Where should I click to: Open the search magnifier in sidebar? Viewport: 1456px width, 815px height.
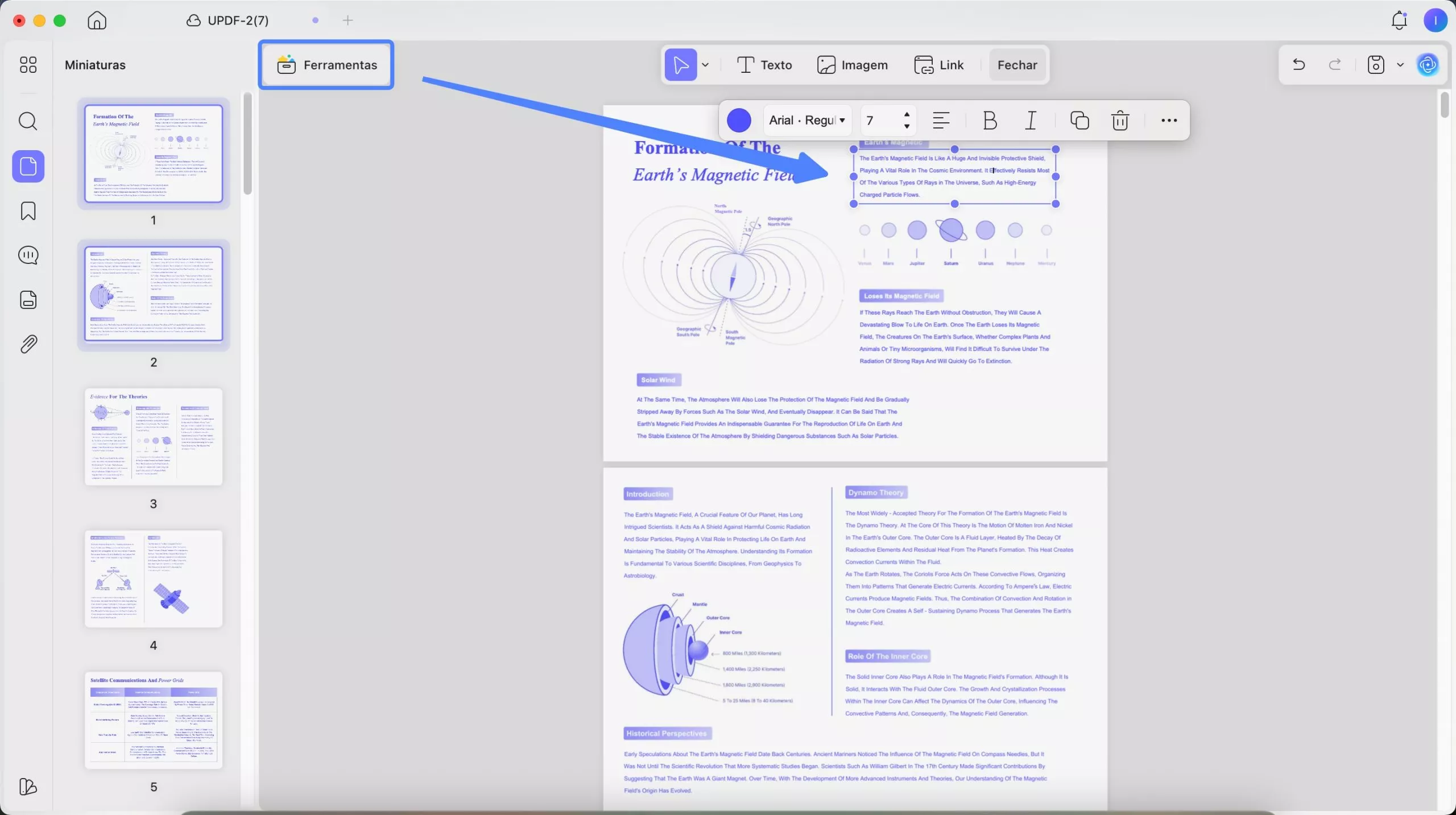[28, 121]
